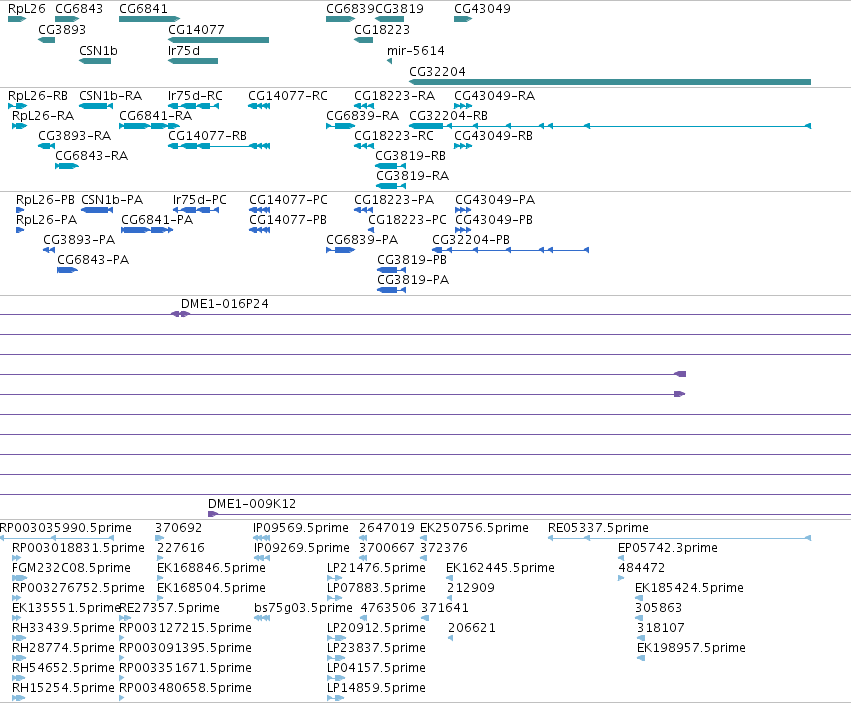This screenshot has height=703, width=851.
Task: Click the CG6841 gene arrow glyph
Action: [x=149, y=19]
